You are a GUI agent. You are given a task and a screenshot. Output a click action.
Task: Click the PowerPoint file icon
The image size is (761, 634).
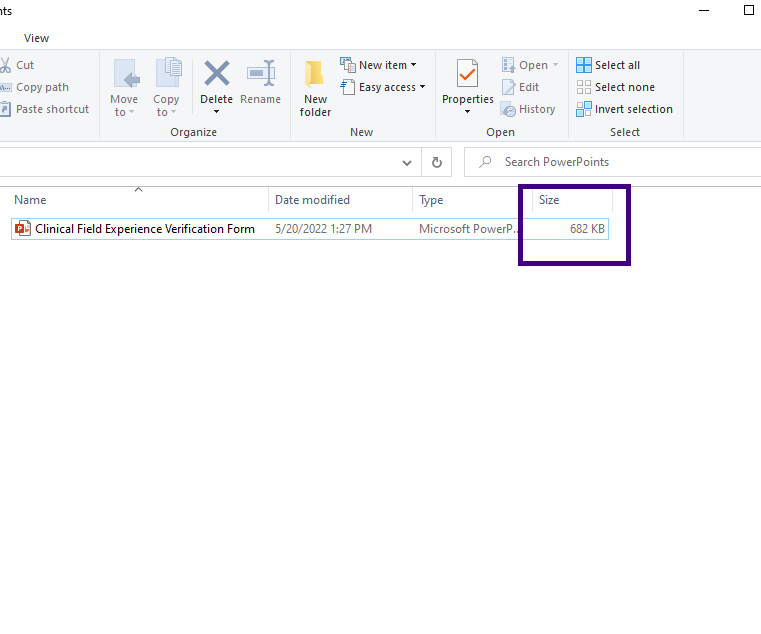tap(22, 229)
